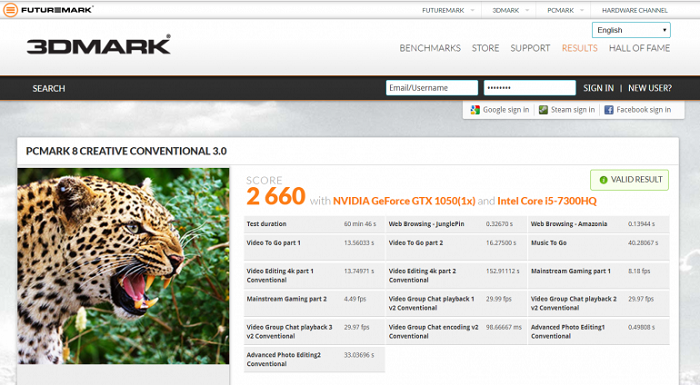Viewport: 700px width, 385px height.
Task: Click the 40.28067 s value
Action: (643, 243)
